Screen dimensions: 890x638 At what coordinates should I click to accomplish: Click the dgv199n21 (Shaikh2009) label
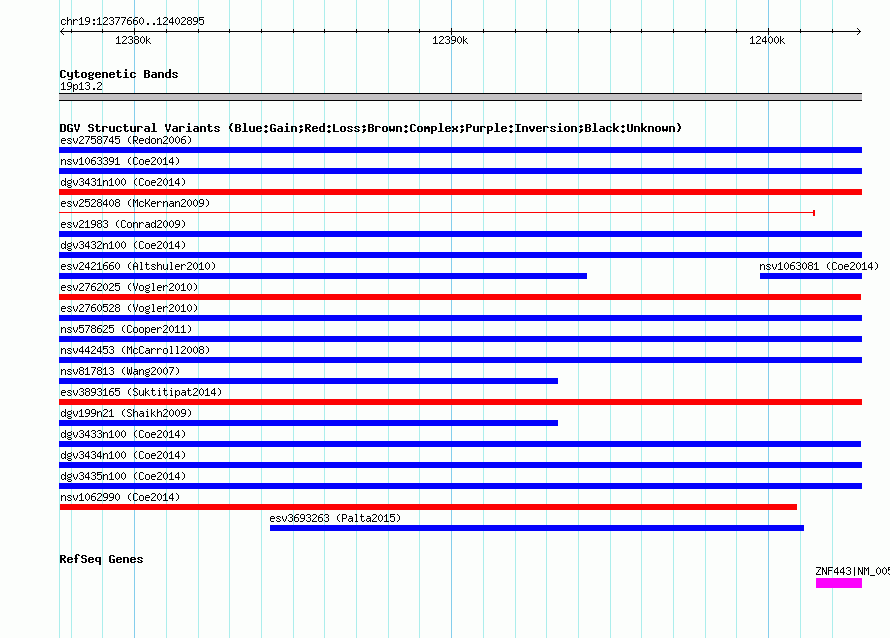click(x=126, y=413)
